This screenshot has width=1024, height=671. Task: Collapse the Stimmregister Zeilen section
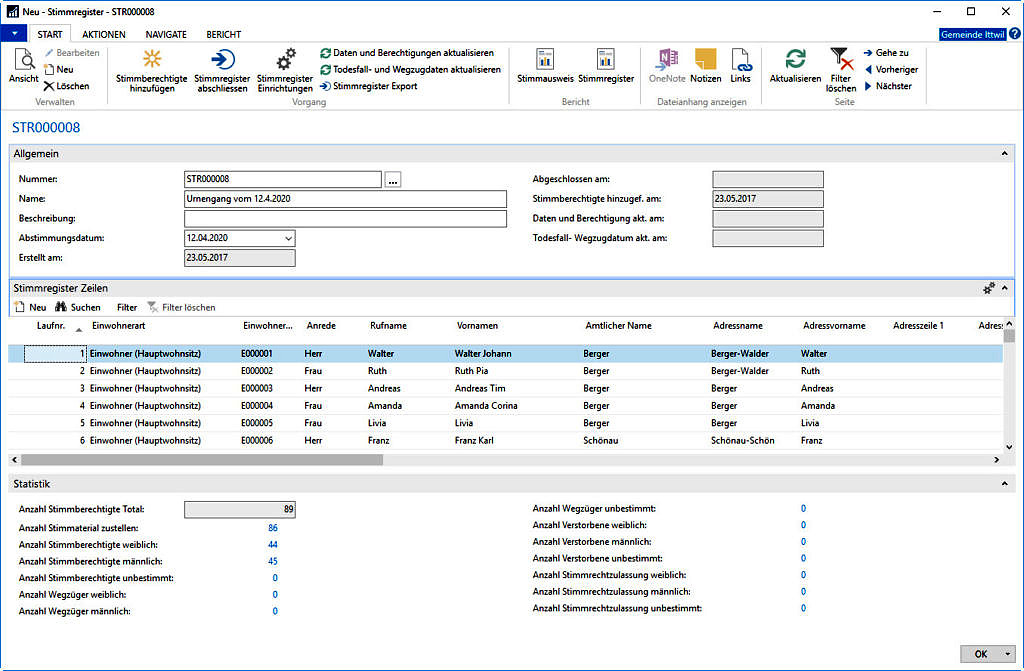click(1004, 287)
